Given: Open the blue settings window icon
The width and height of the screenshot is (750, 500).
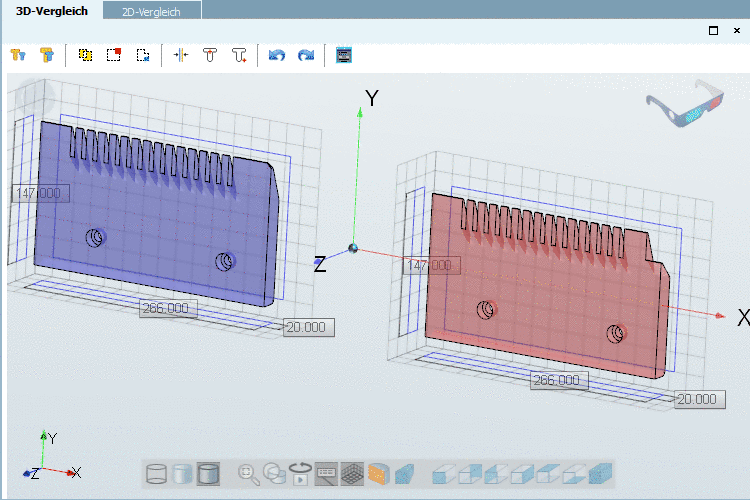Looking at the screenshot, I should tap(344, 56).
